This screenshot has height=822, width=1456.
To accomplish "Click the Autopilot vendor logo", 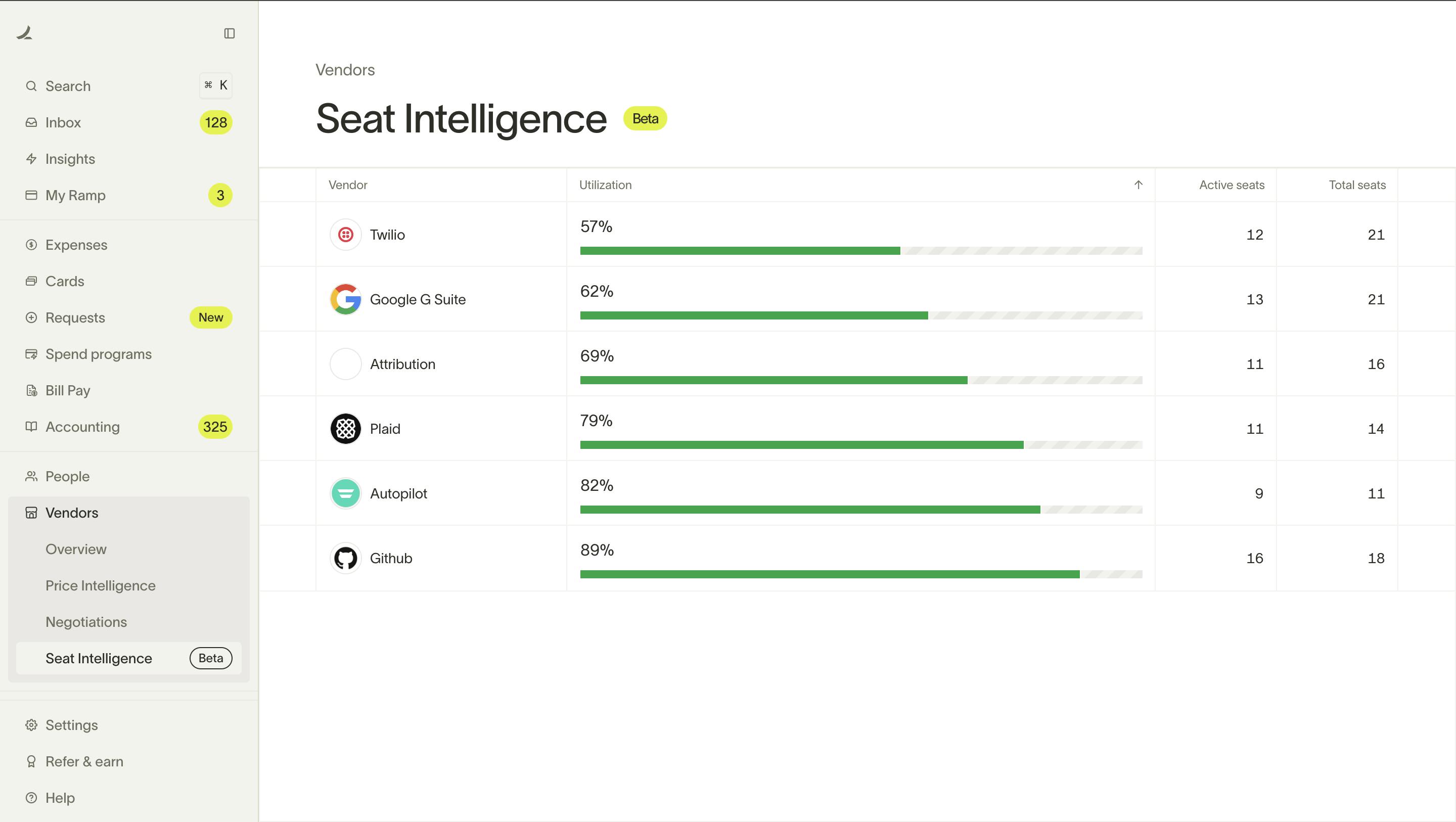I will pyautogui.click(x=345, y=493).
